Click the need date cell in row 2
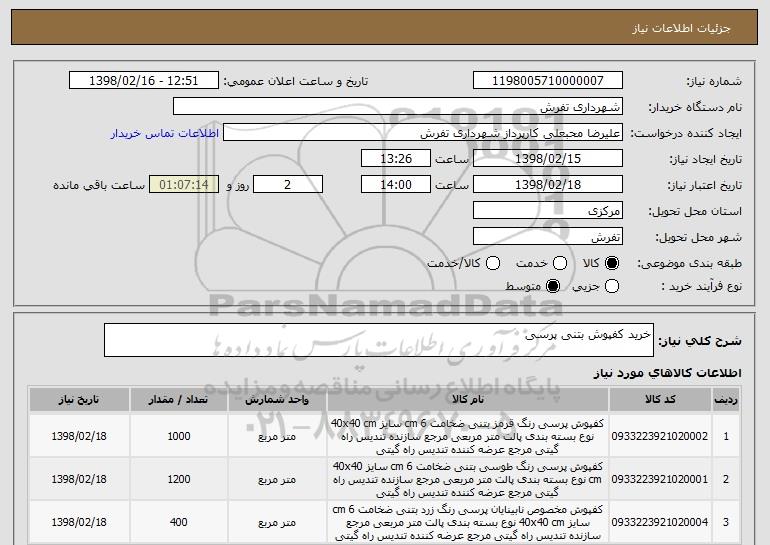This screenshot has height=545, width=770. 79,479
